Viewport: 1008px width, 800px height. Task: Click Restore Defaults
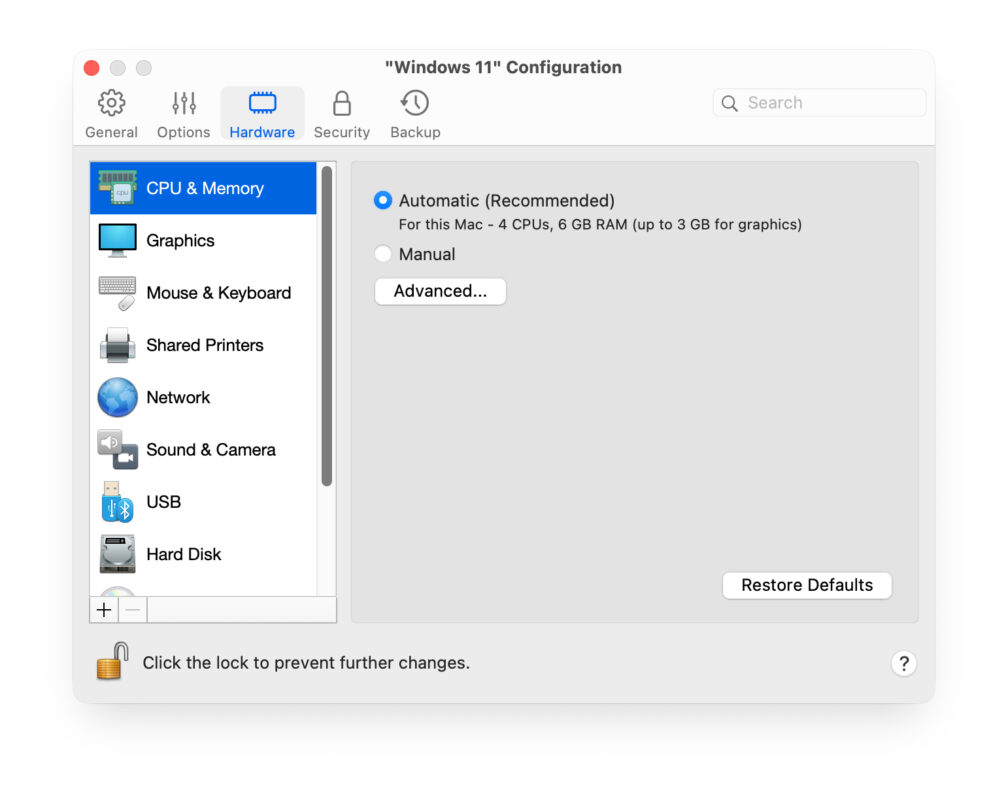point(807,585)
